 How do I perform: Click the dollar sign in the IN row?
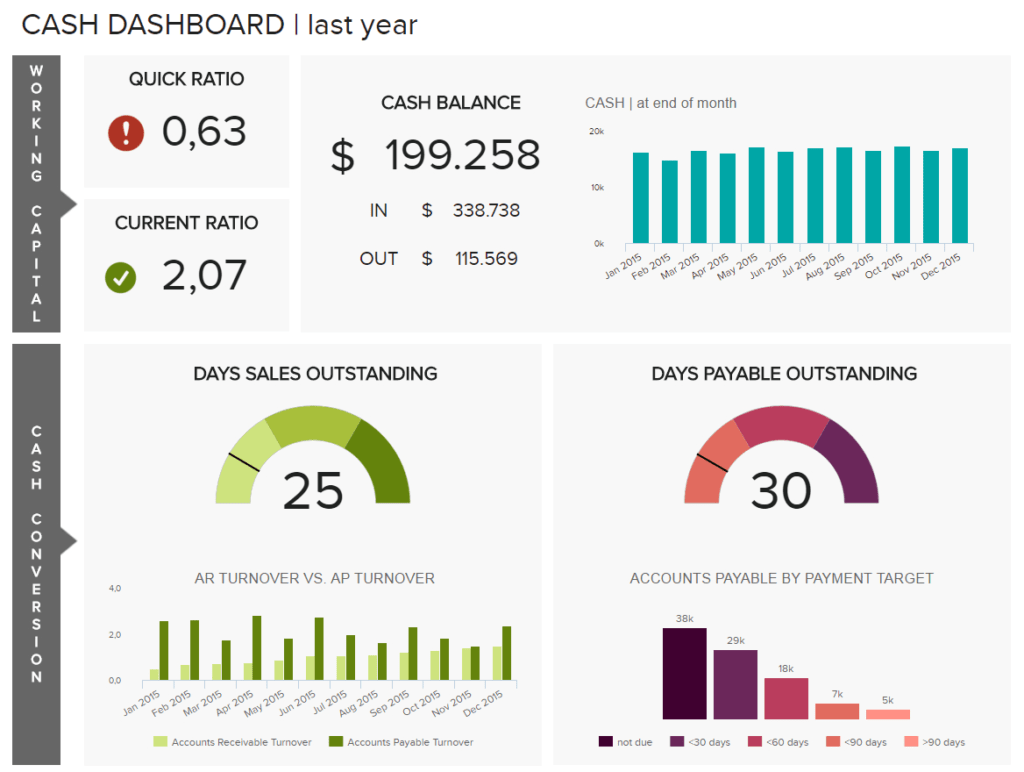(x=427, y=211)
